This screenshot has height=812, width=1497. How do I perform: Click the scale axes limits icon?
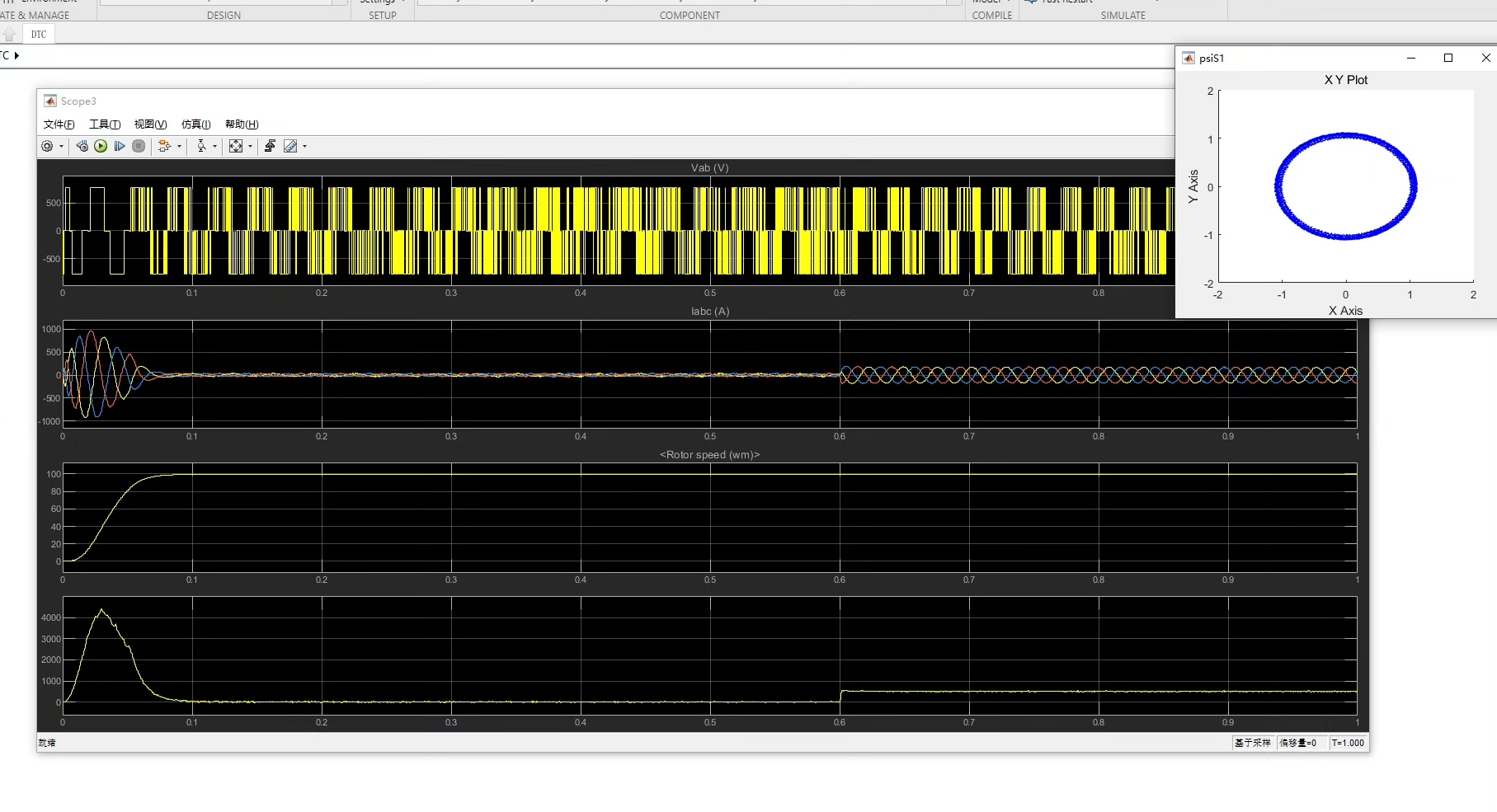coord(236,146)
